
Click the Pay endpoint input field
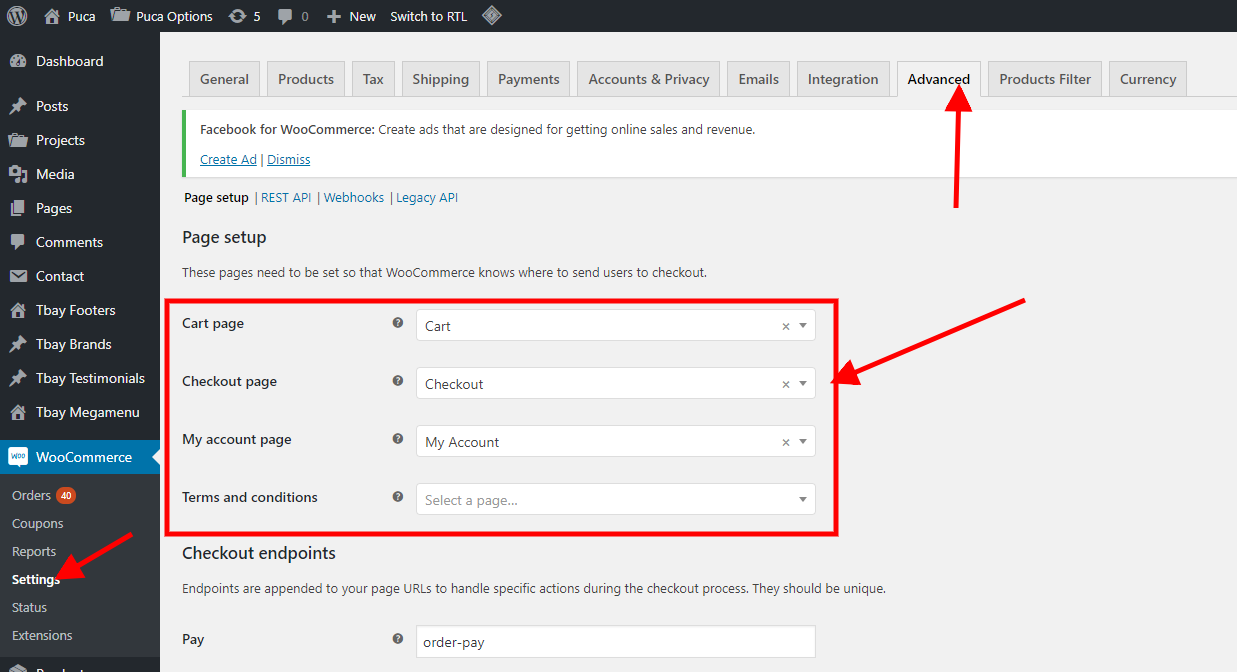click(x=615, y=642)
